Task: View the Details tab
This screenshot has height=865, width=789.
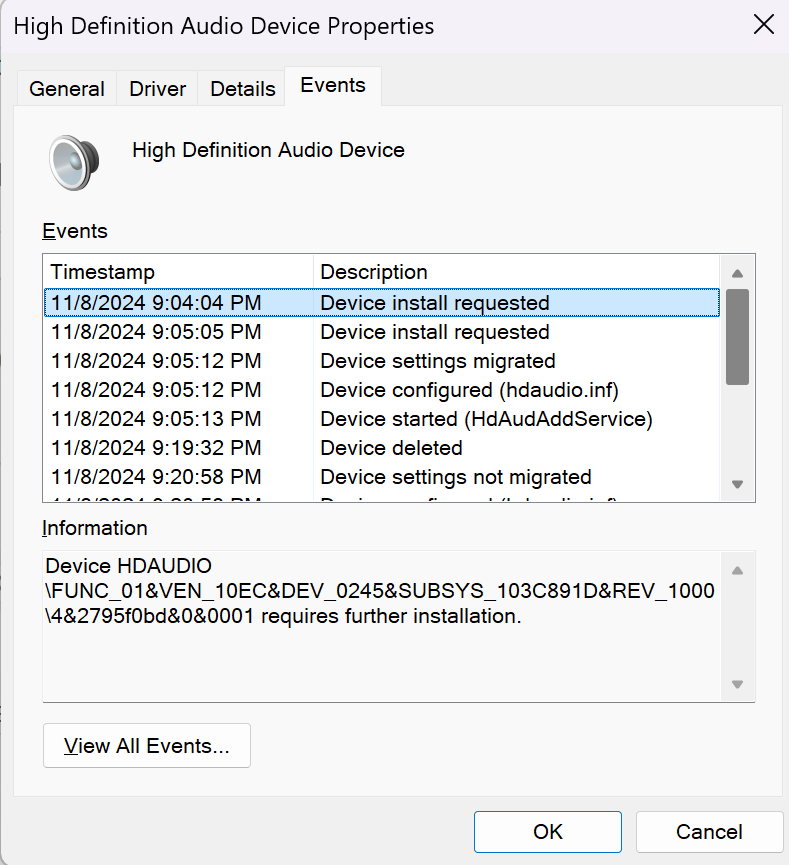Action: pyautogui.click(x=241, y=89)
